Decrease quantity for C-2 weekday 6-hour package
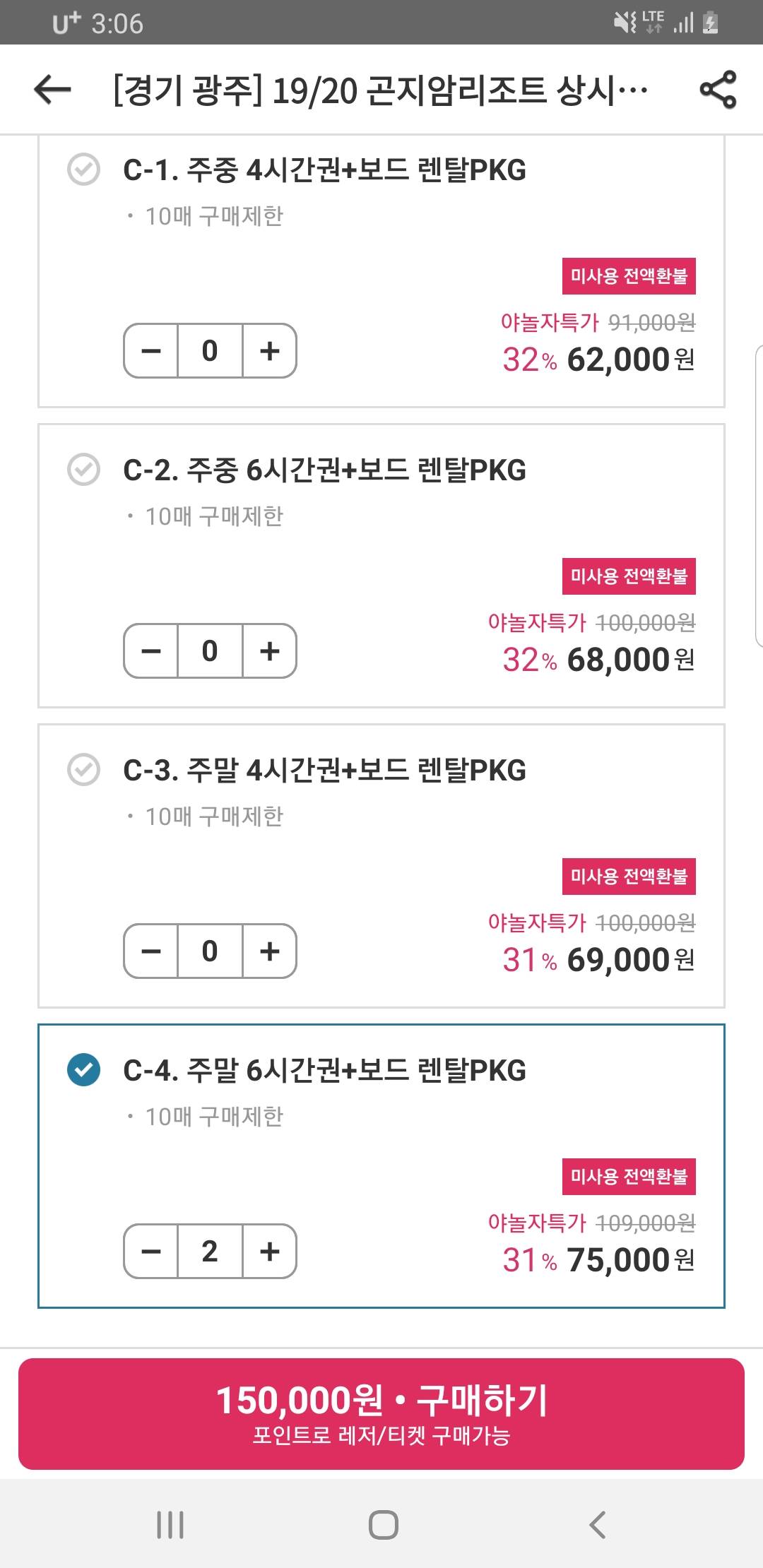Image resolution: width=763 pixels, height=1568 pixels. click(x=151, y=651)
